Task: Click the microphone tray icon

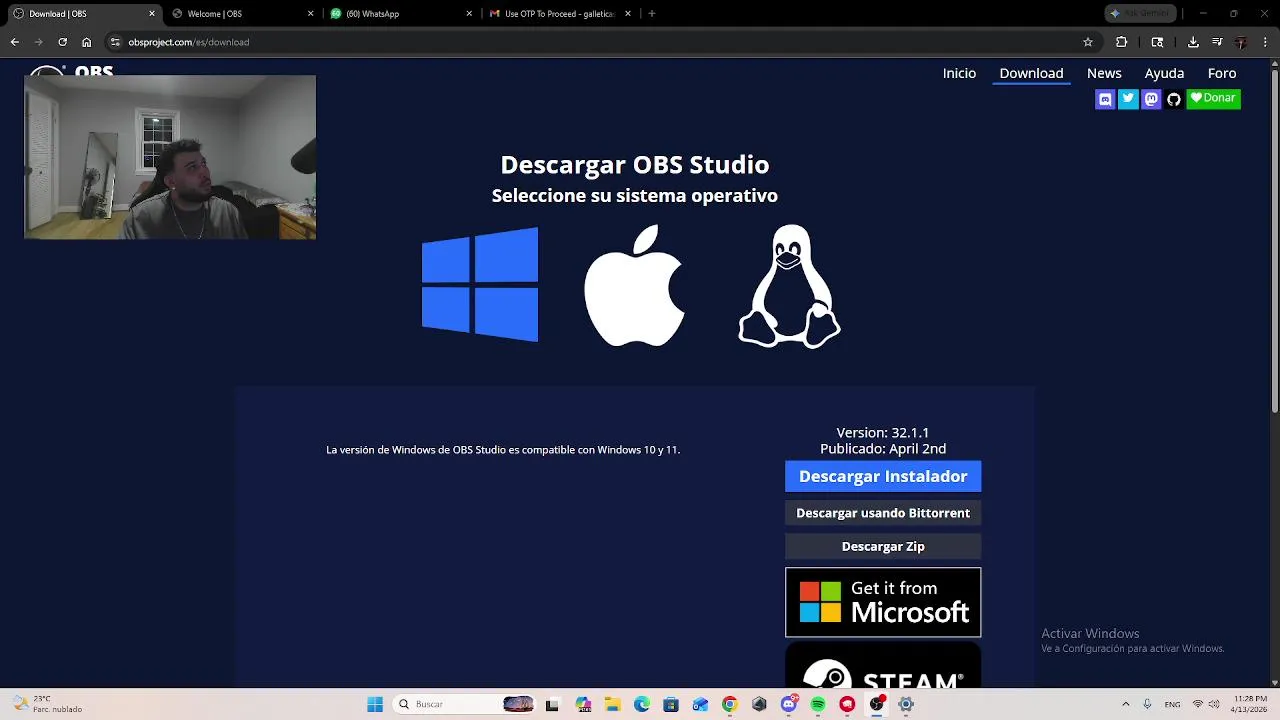Action: tap(1147, 704)
